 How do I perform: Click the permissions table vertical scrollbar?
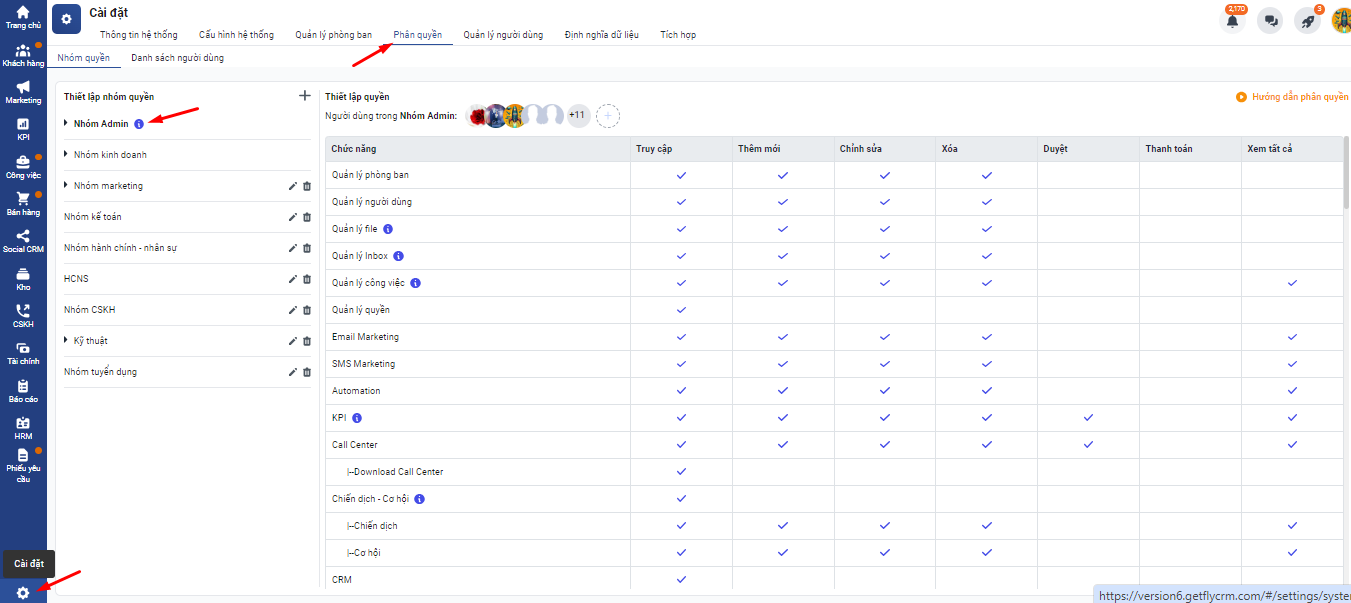[x=1346, y=174]
